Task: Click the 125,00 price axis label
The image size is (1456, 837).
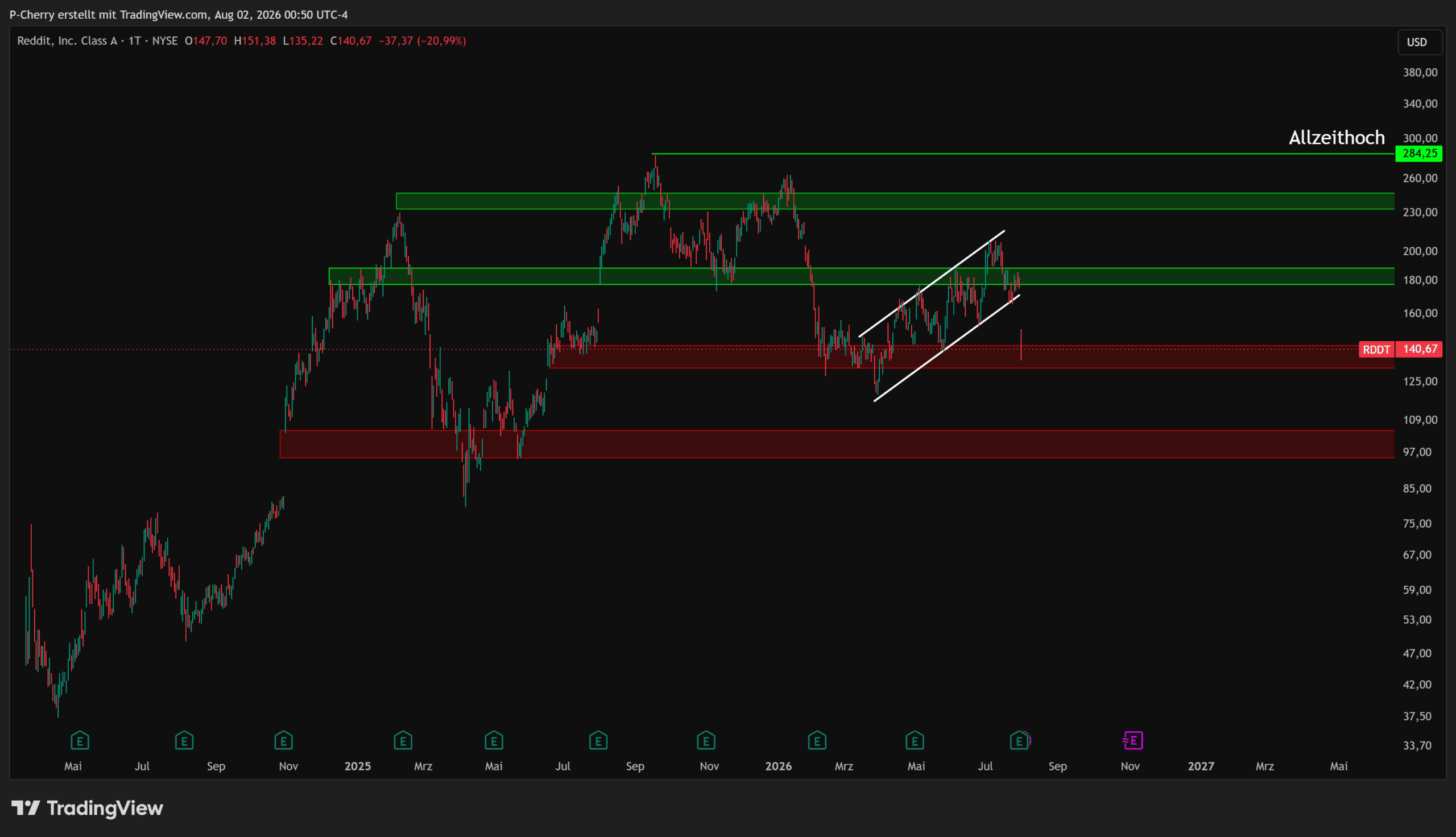Action: point(1420,382)
